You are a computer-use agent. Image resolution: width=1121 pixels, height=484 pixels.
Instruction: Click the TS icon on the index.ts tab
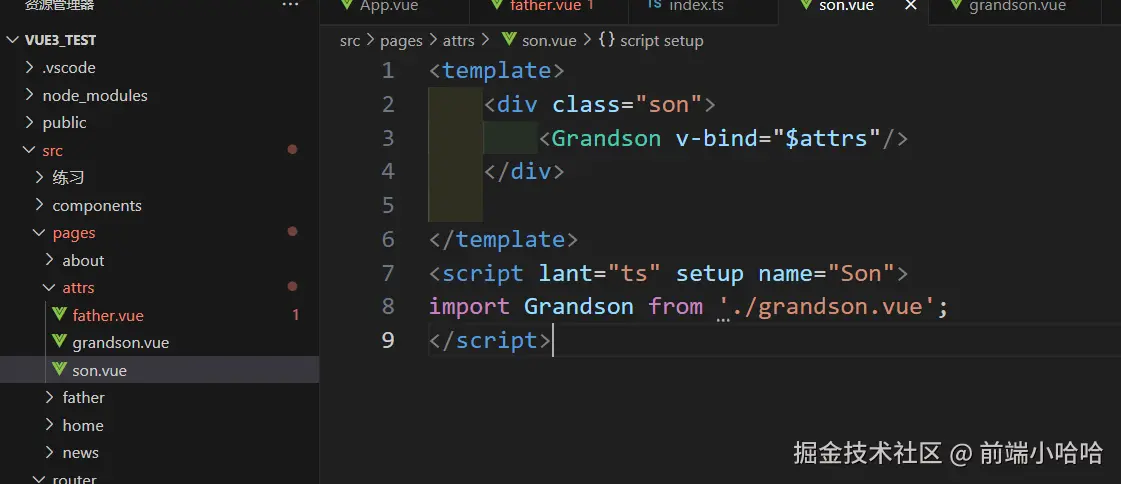click(654, 5)
